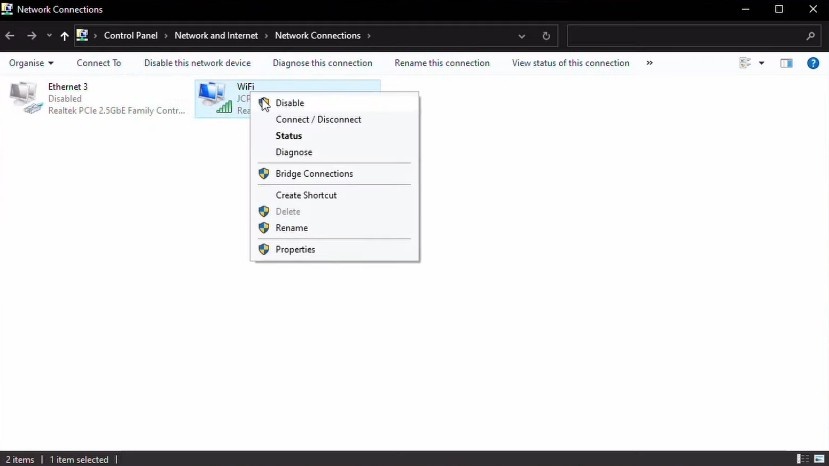
Task: Click the back navigation arrow
Action: [10, 36]
